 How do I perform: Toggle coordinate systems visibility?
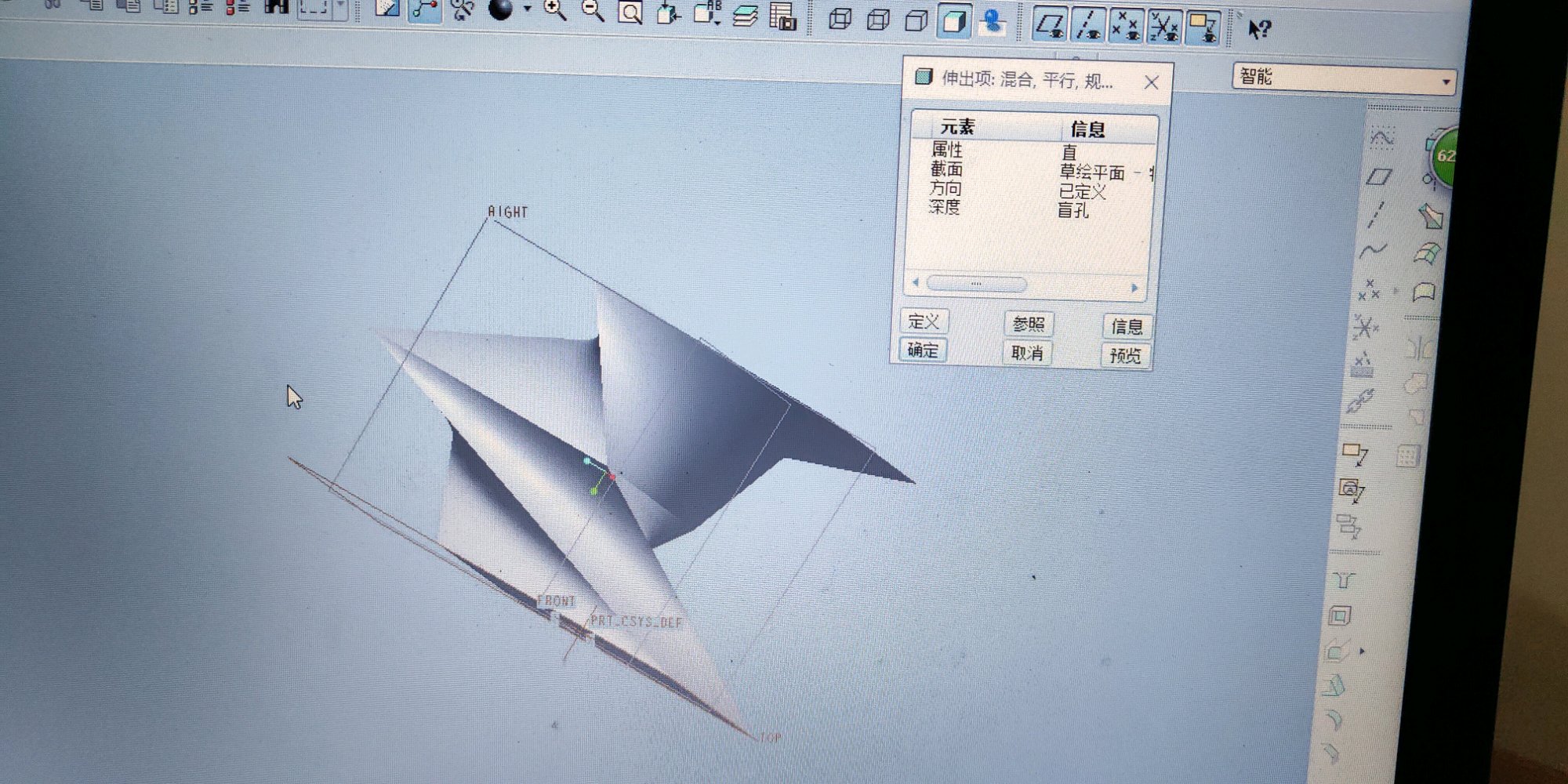click(1164, 28)
